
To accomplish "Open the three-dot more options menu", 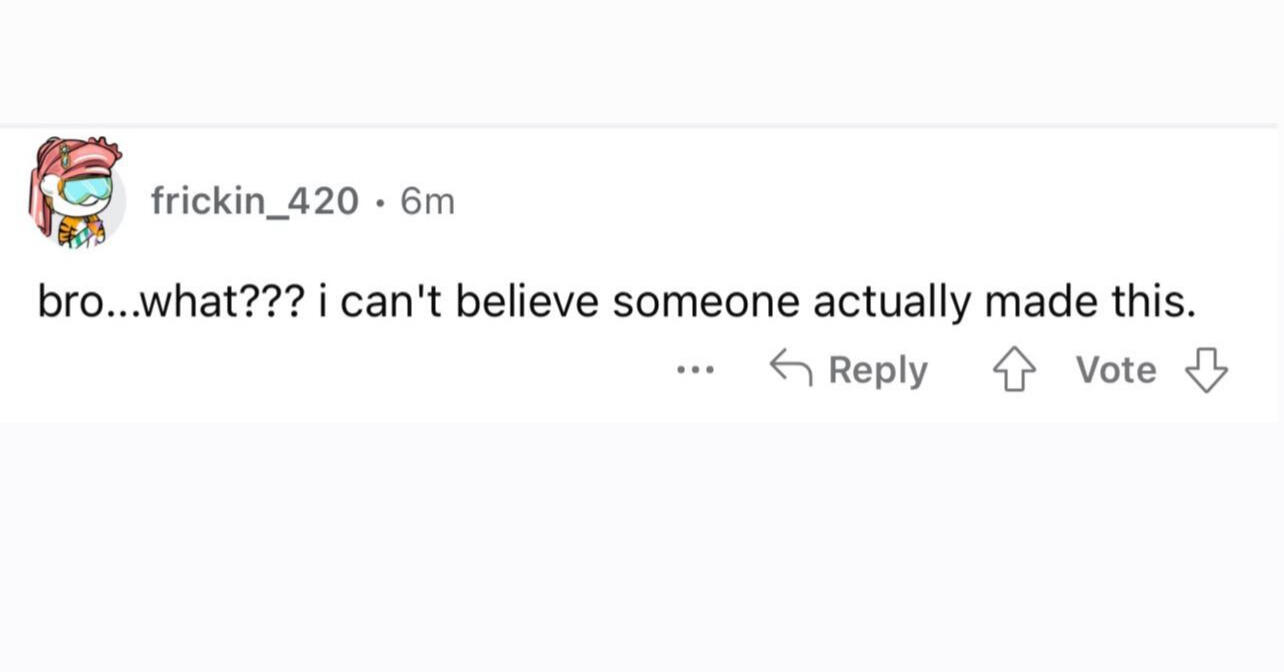I will coord(695,371).
